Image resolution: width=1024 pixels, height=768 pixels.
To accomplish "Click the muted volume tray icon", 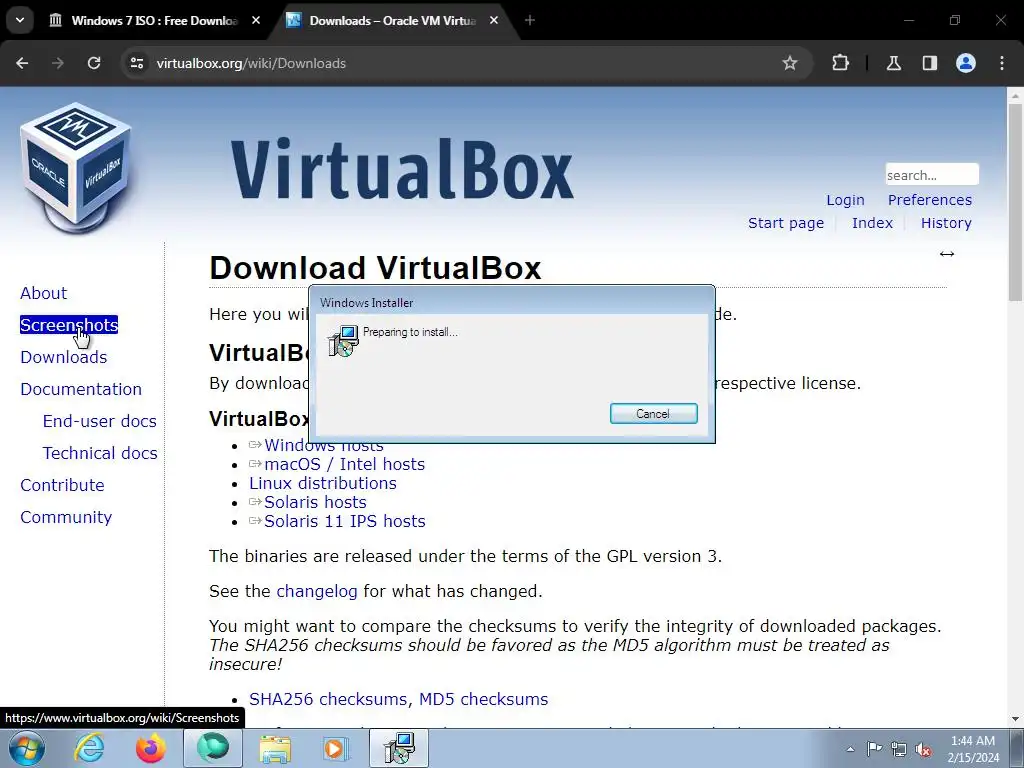I will pos(923,749).
